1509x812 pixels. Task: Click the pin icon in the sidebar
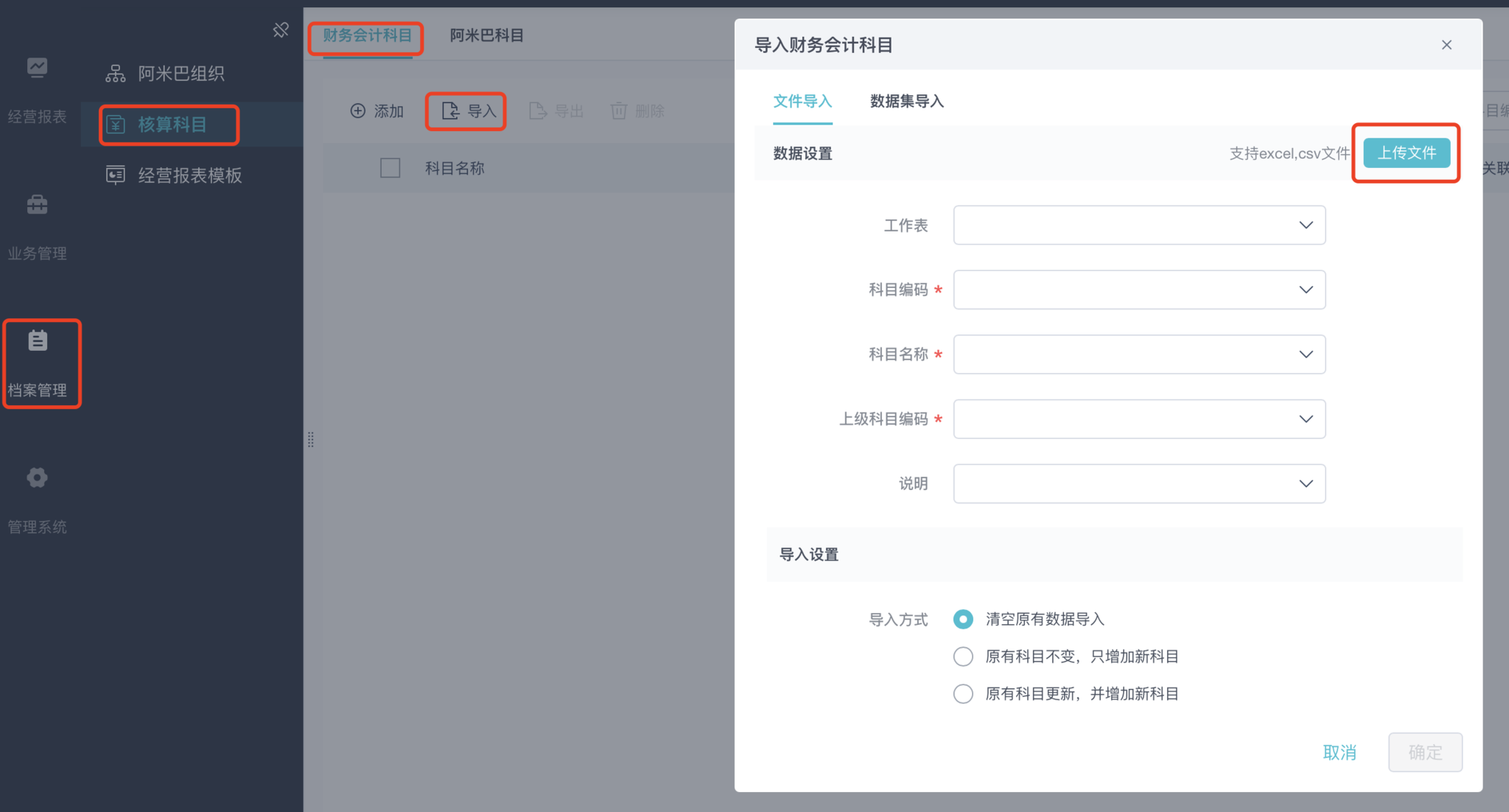pos(281,30)
